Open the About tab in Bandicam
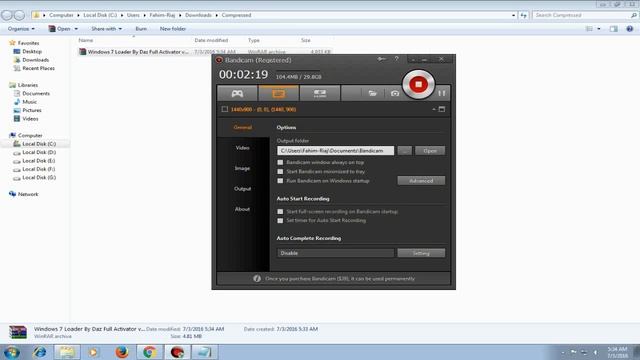This screenshot has height=360, width=640. coord(242,209)
